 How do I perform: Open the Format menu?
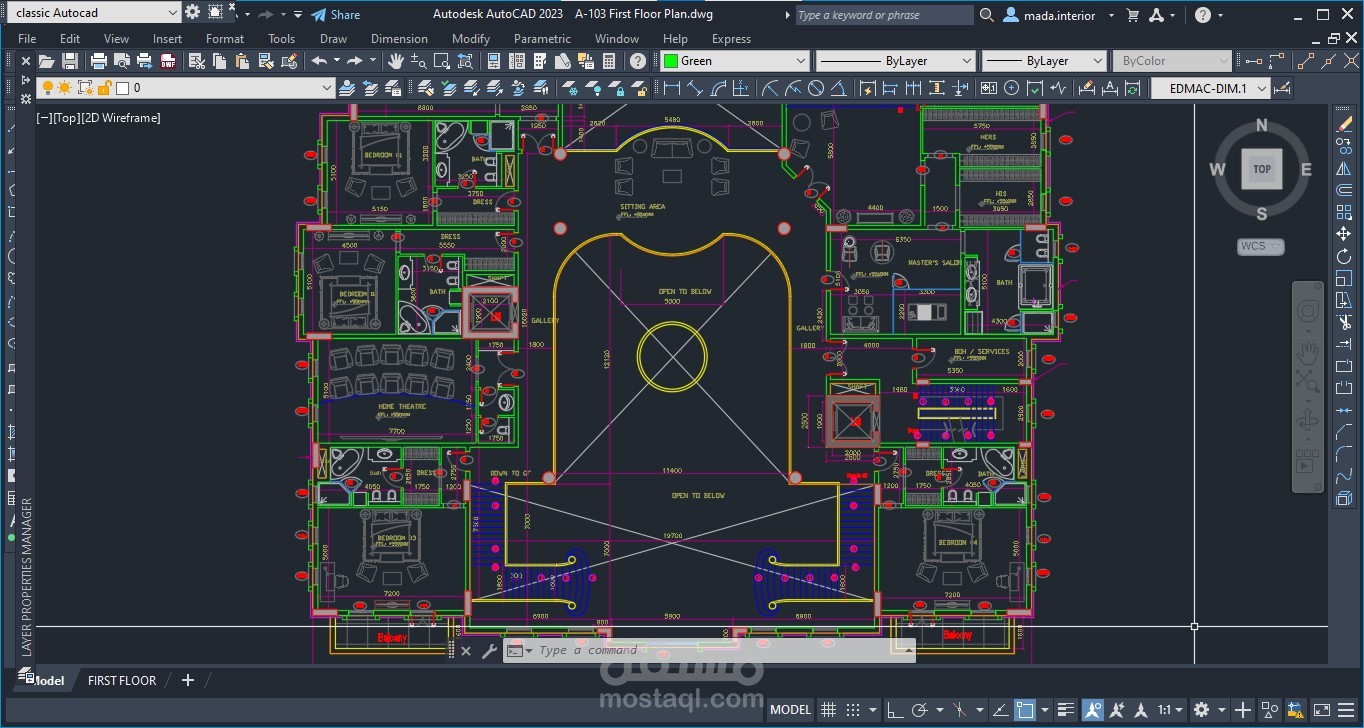(x=225, y=39)
